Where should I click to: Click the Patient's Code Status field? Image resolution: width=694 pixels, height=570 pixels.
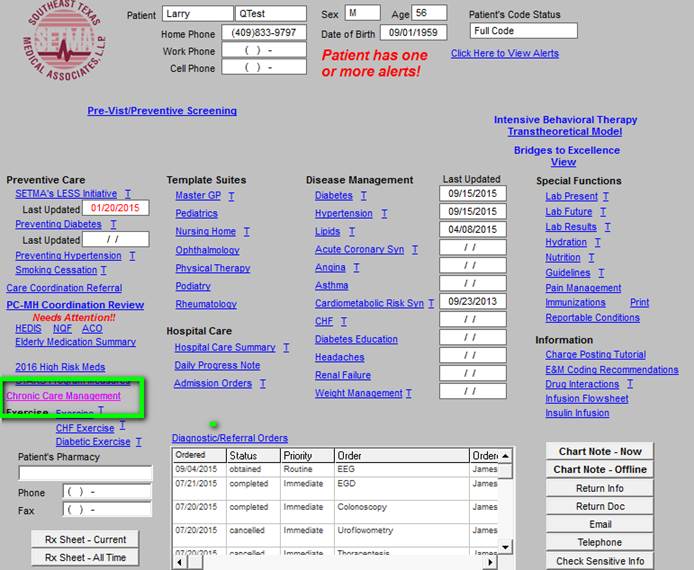[524, 31]
